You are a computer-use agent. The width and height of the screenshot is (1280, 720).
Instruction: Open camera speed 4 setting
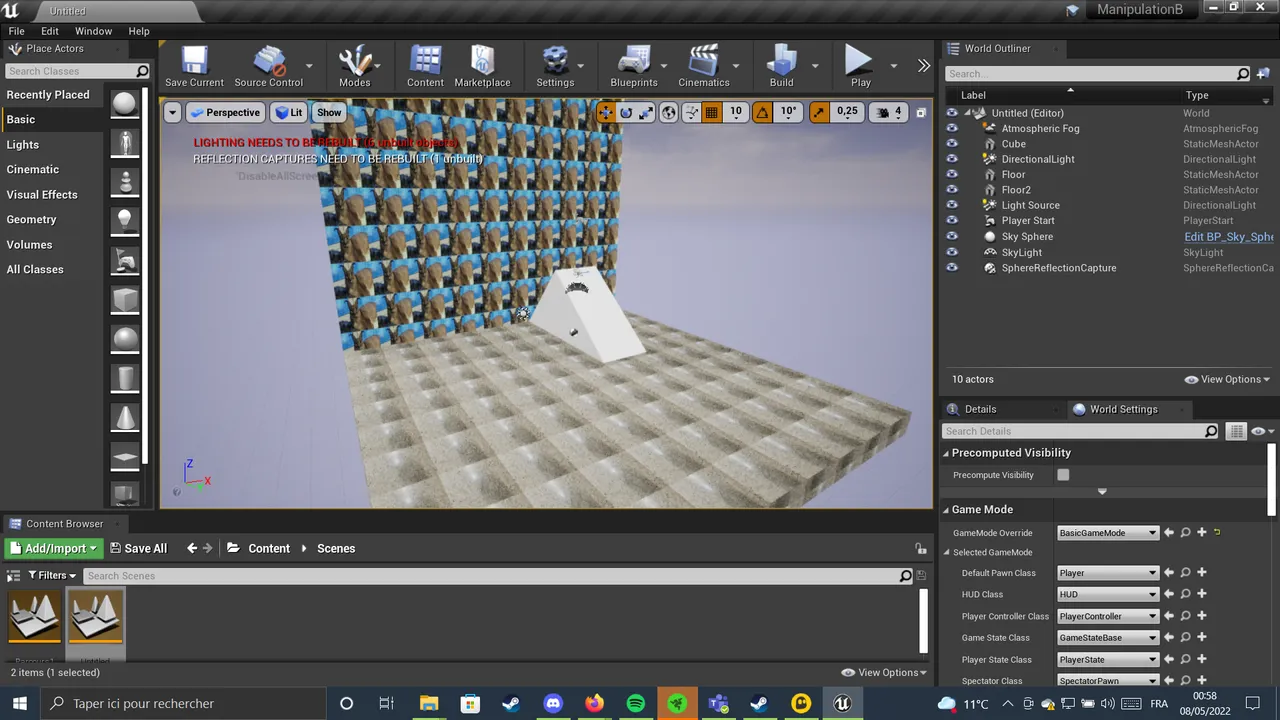coord(889,112)
